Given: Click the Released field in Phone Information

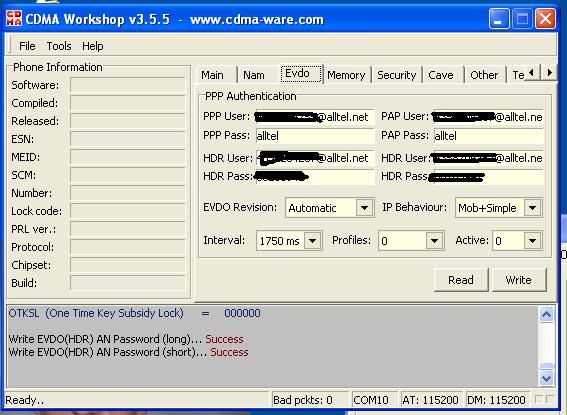Looking at the screenshot, I should 128,121.
